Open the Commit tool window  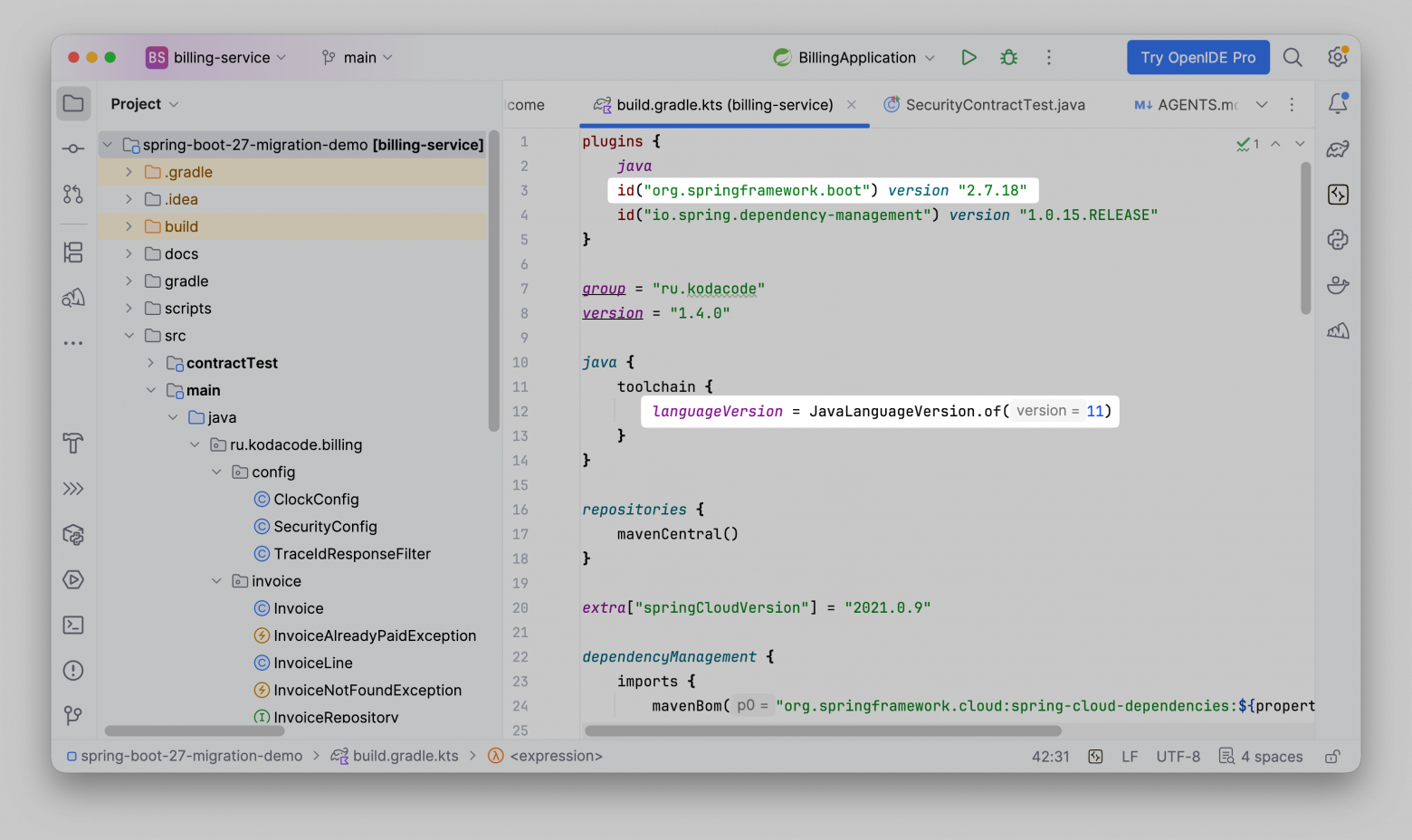tap(73, 148)
